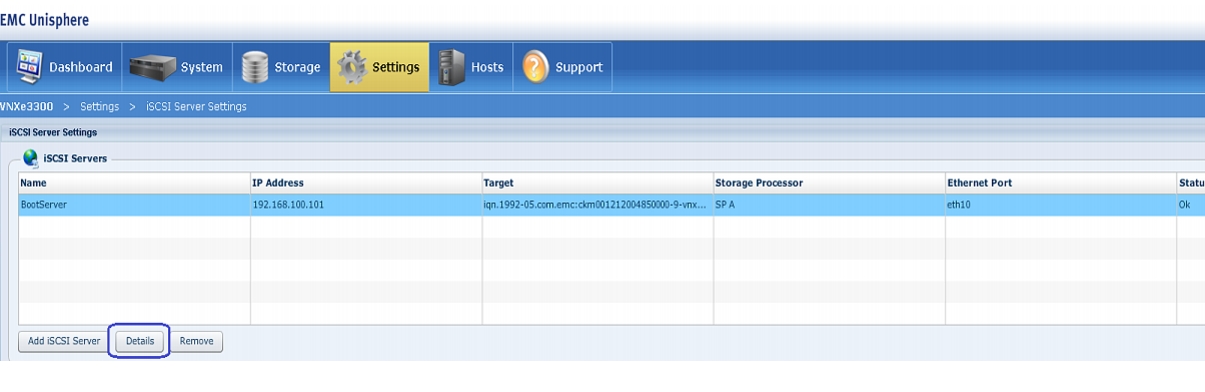Click the Settings gear icon
The height and width of the screenshot is (392, 1205).
click(x=351, y=67)
